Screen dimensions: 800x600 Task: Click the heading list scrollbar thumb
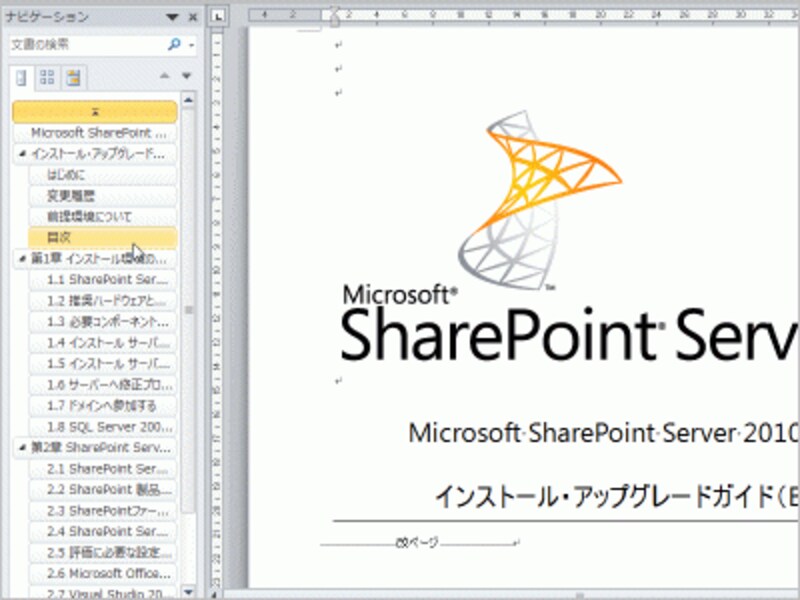(x=188, y=310)
